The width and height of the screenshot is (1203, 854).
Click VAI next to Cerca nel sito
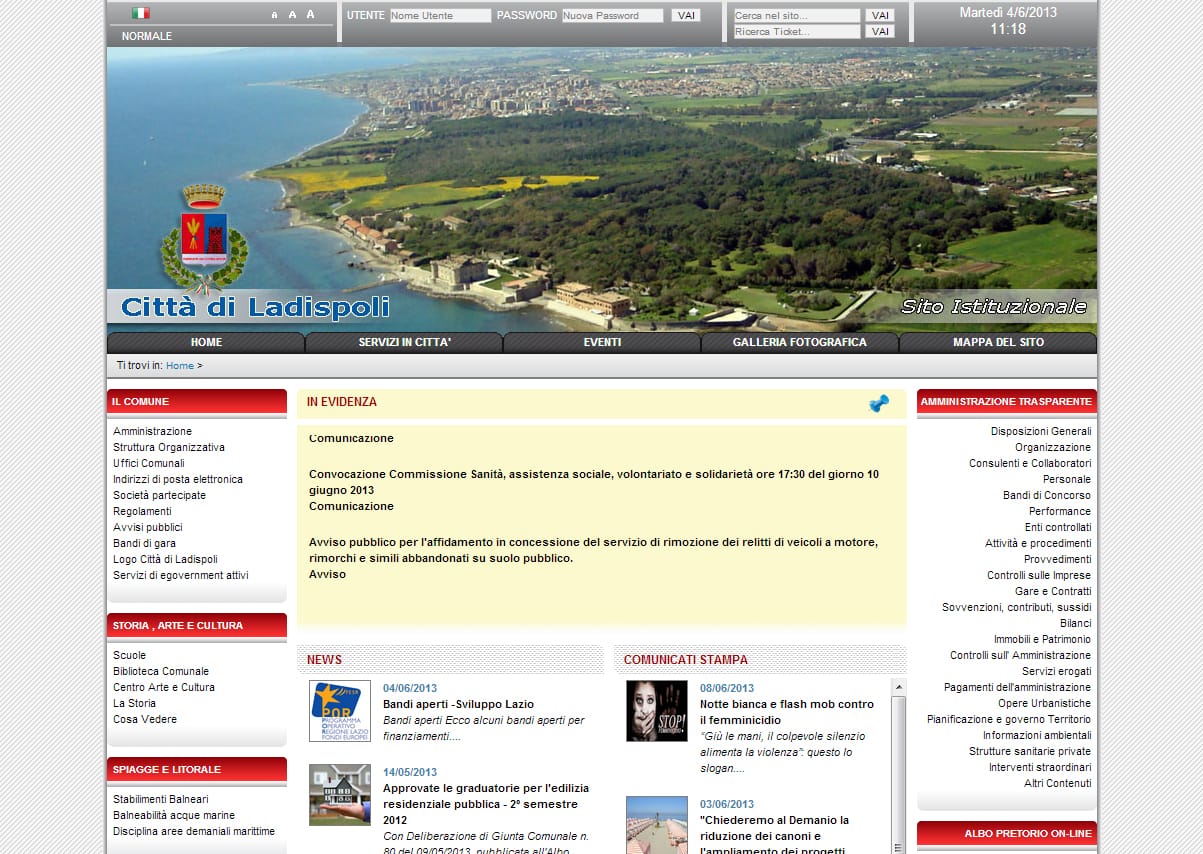coord(879,15)
